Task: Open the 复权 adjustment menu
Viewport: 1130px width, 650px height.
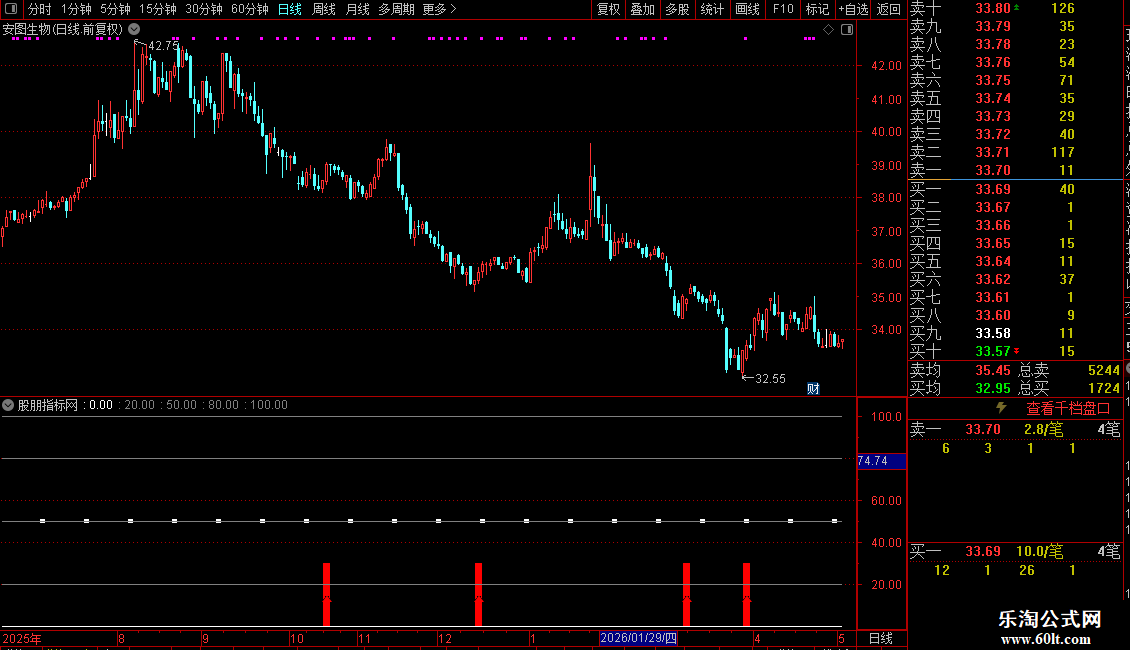Action: [608, 9]
